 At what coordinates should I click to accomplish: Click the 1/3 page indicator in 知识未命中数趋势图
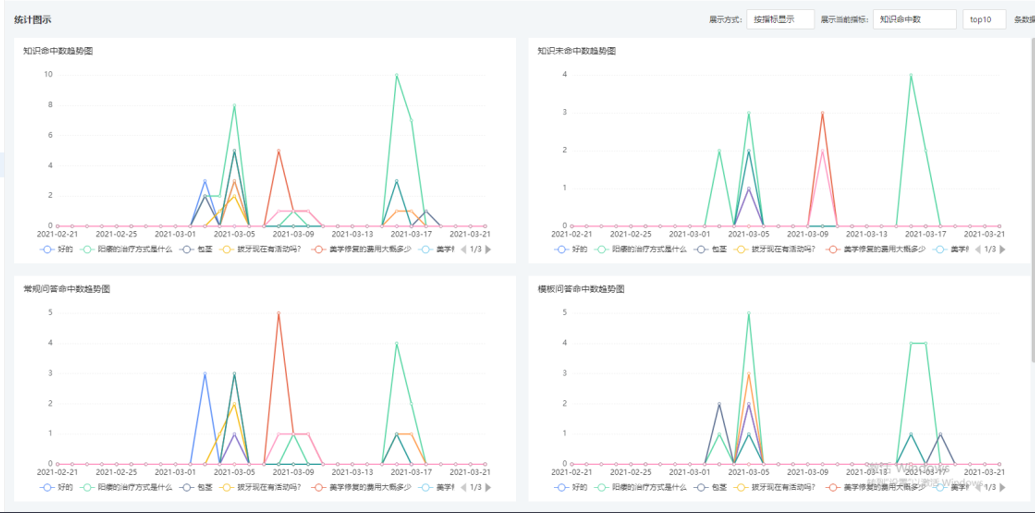point(990,250)
